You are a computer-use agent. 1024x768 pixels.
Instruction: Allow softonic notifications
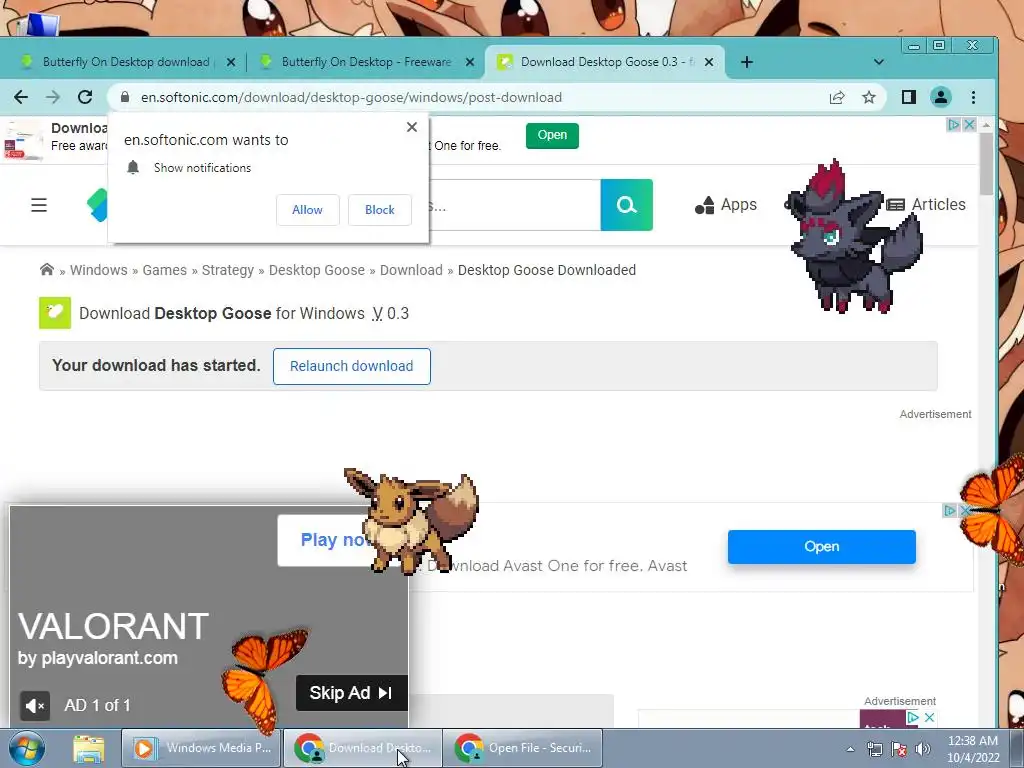[308, 210]
